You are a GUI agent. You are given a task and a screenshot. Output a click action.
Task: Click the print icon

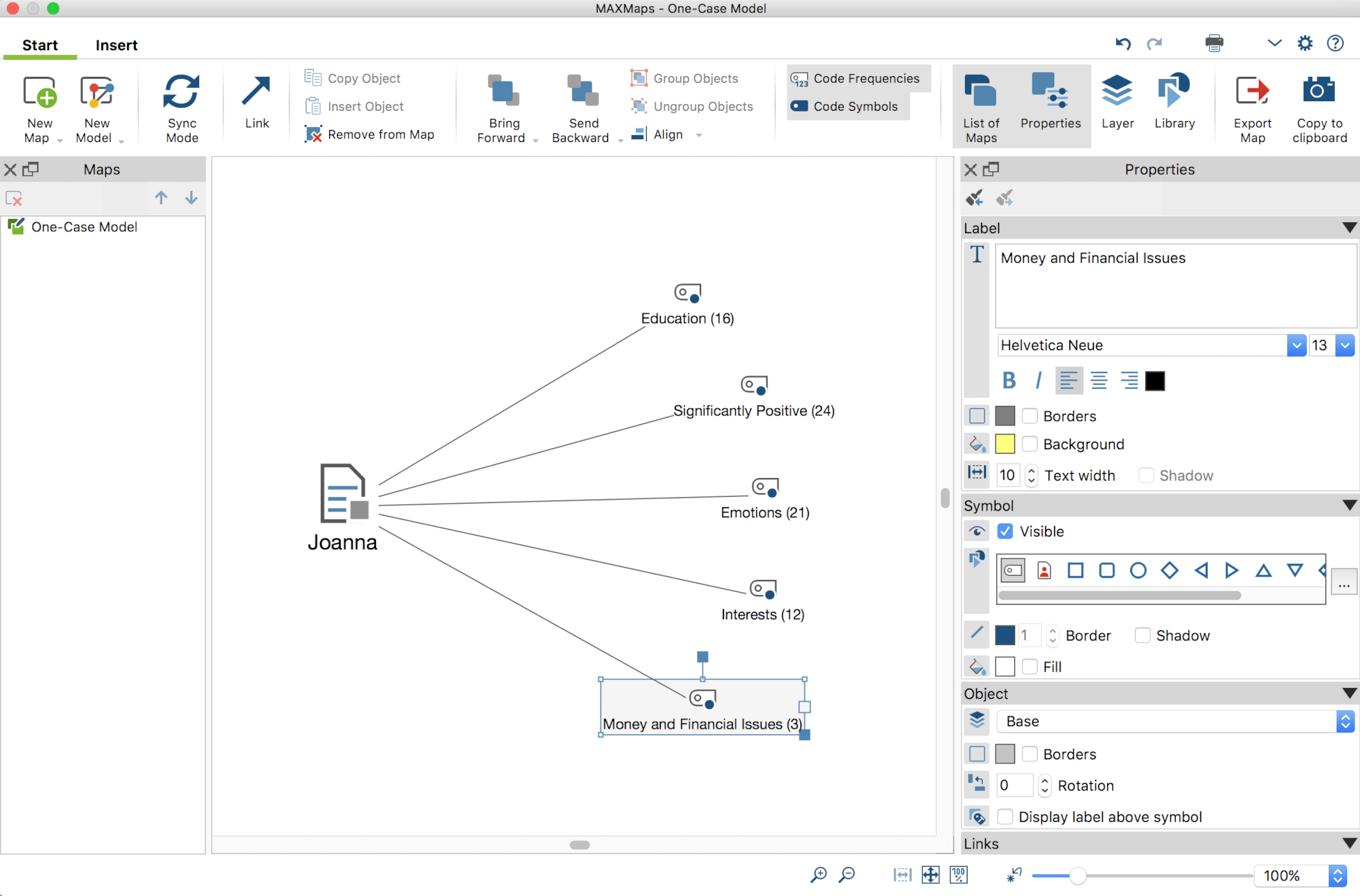1214,44
